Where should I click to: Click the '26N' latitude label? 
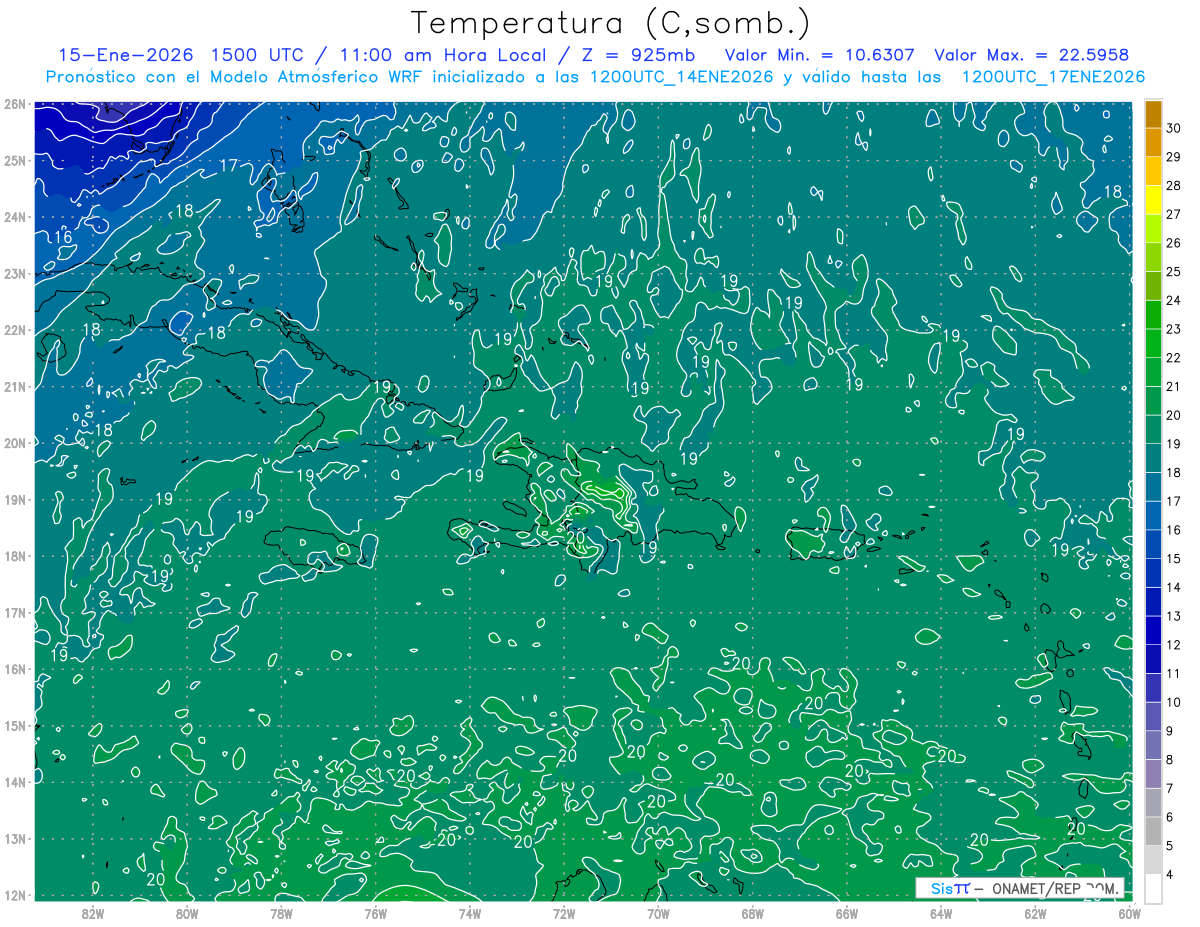14,104
